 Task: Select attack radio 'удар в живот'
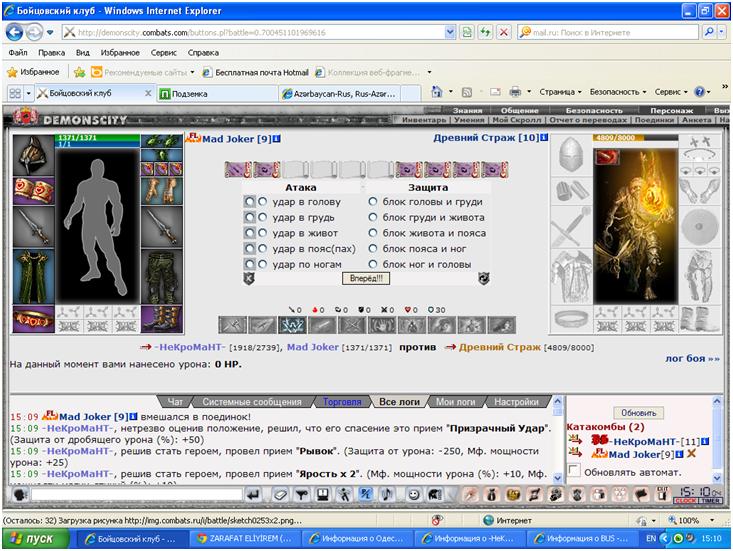(263, 233)
